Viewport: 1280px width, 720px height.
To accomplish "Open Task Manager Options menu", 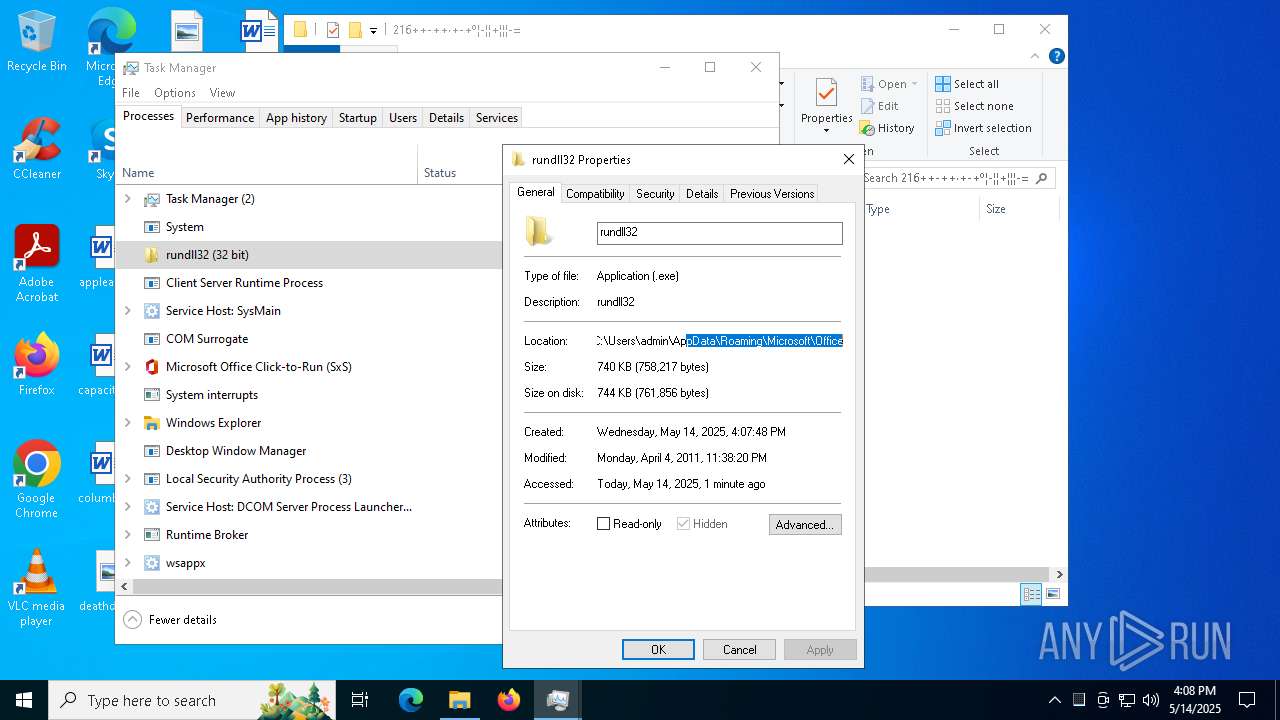I will (x=175, y=93).
